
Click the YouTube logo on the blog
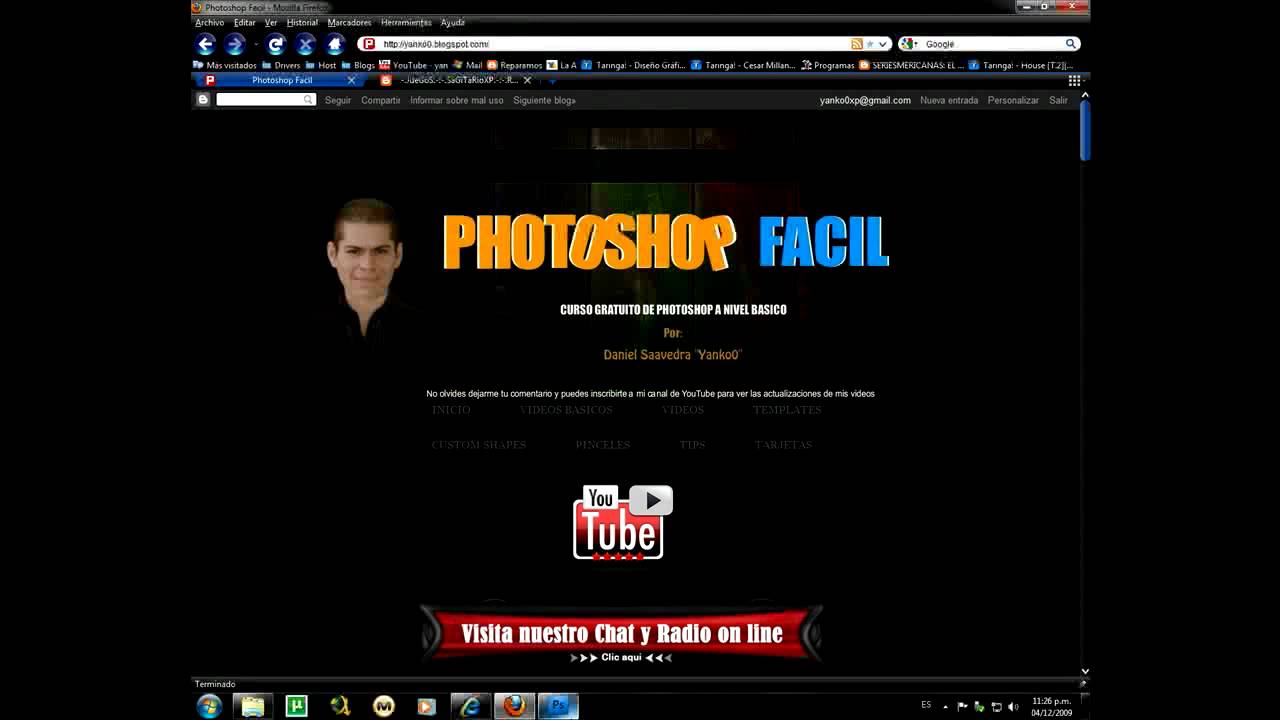coord(622,522)
